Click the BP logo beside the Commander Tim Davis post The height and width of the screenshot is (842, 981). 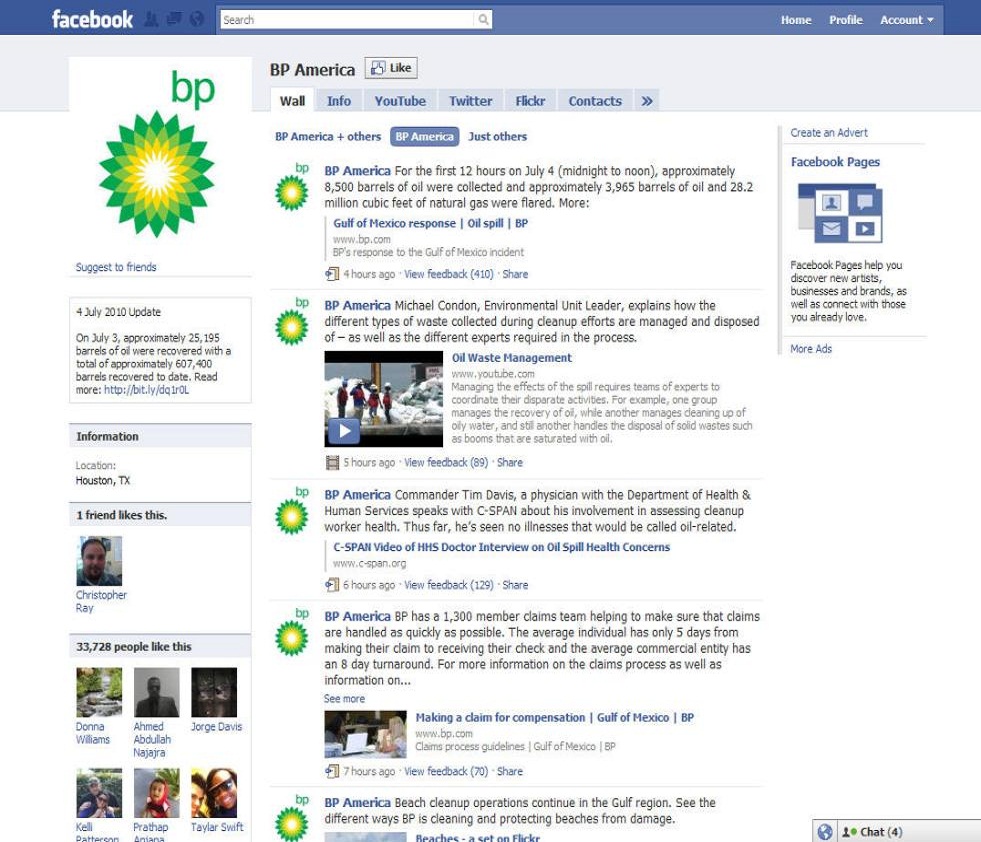click(292, 511)
